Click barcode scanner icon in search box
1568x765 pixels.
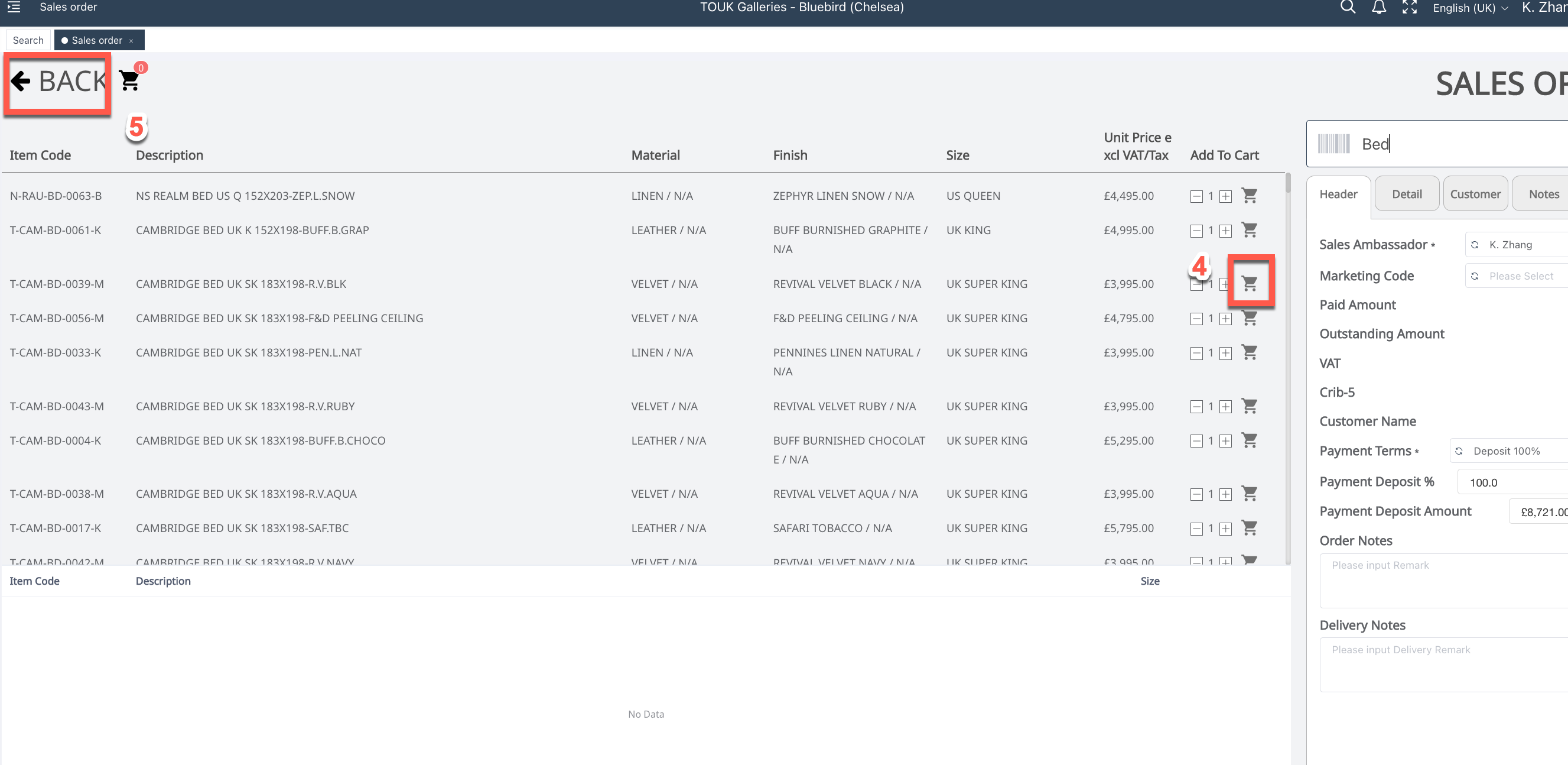tap(1333, 144)
